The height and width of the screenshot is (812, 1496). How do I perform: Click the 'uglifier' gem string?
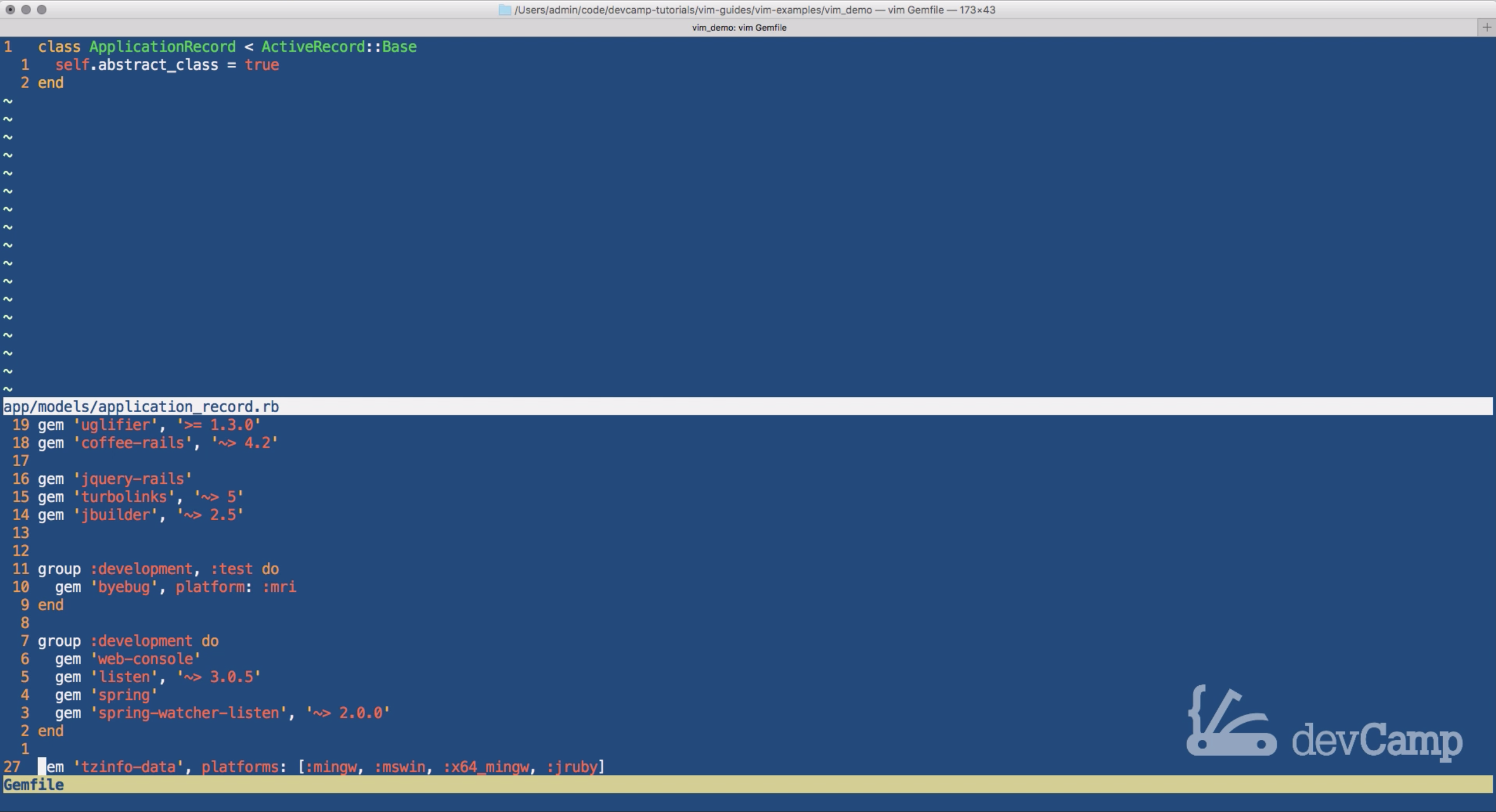tap(116, 424)
